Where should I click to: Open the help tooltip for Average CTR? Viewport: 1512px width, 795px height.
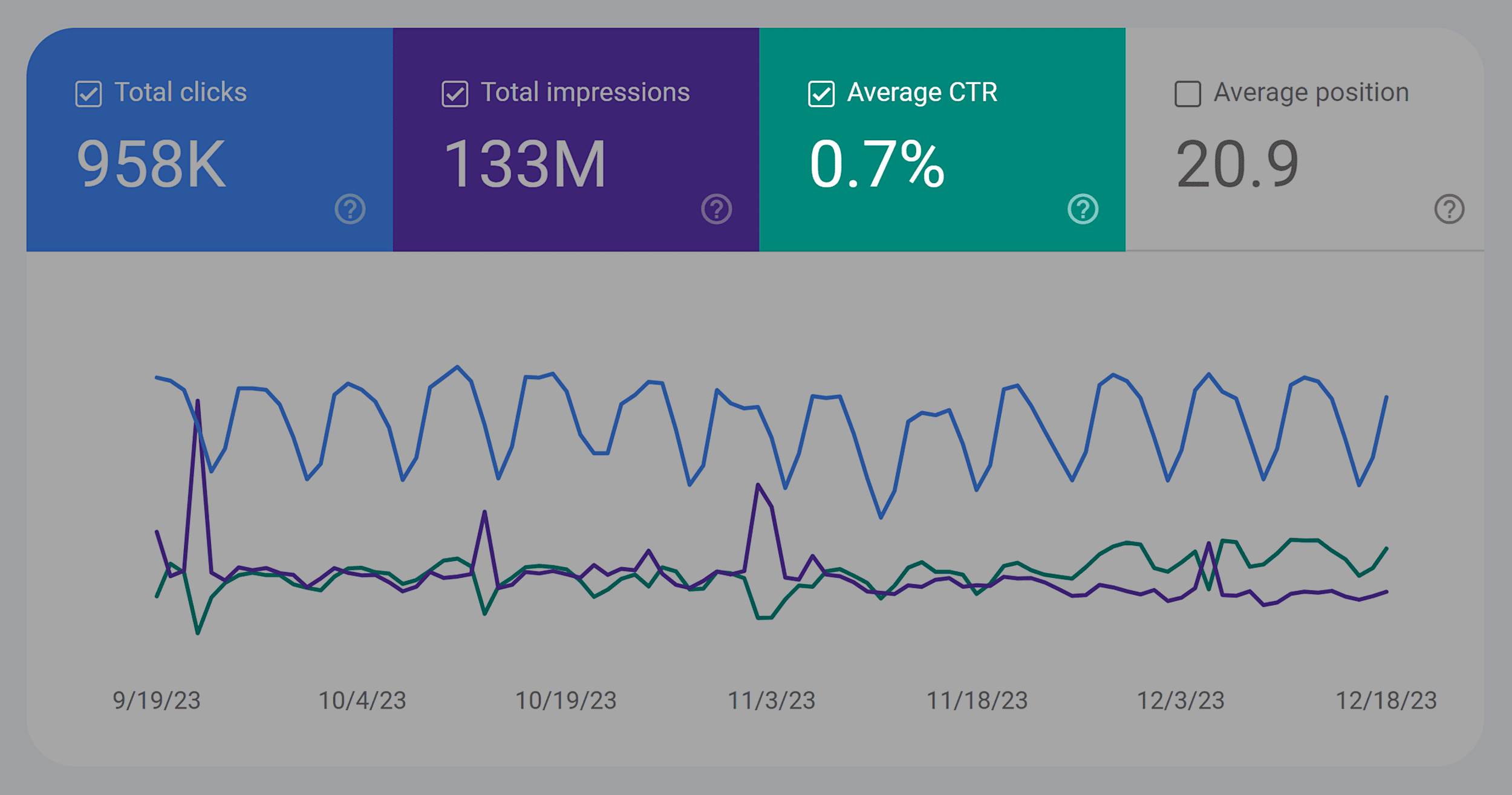click(1083, 210)
